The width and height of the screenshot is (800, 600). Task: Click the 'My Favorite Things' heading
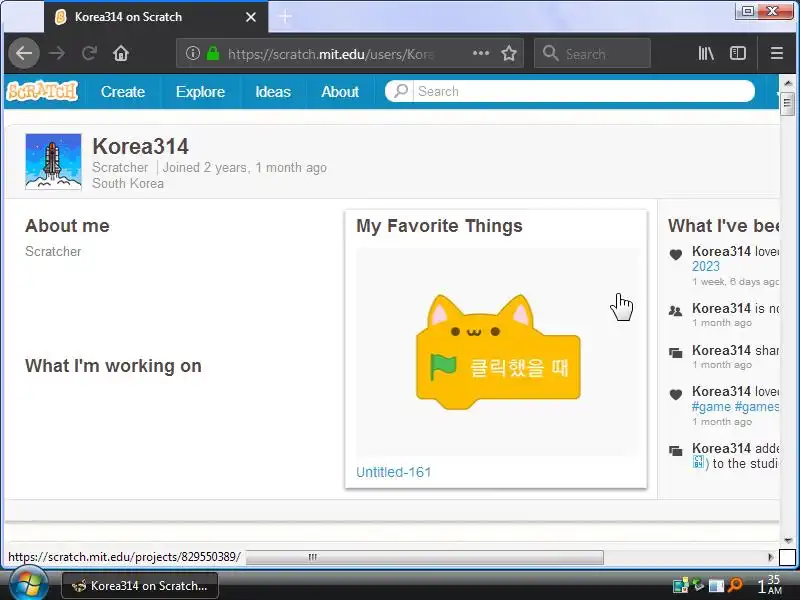click(439, 226)
